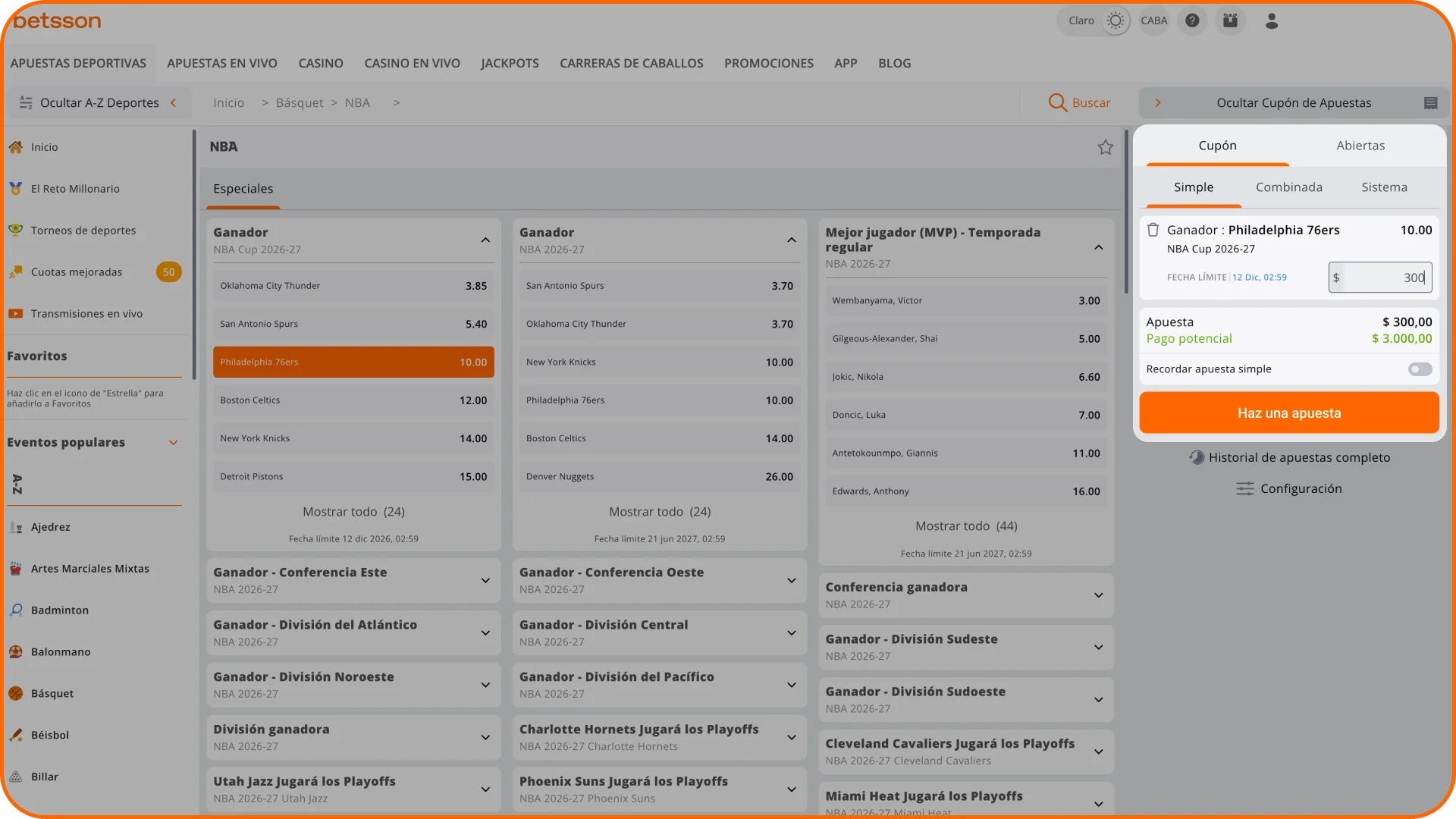Click the Cuotas mejoradas icon

pos(16,272)
